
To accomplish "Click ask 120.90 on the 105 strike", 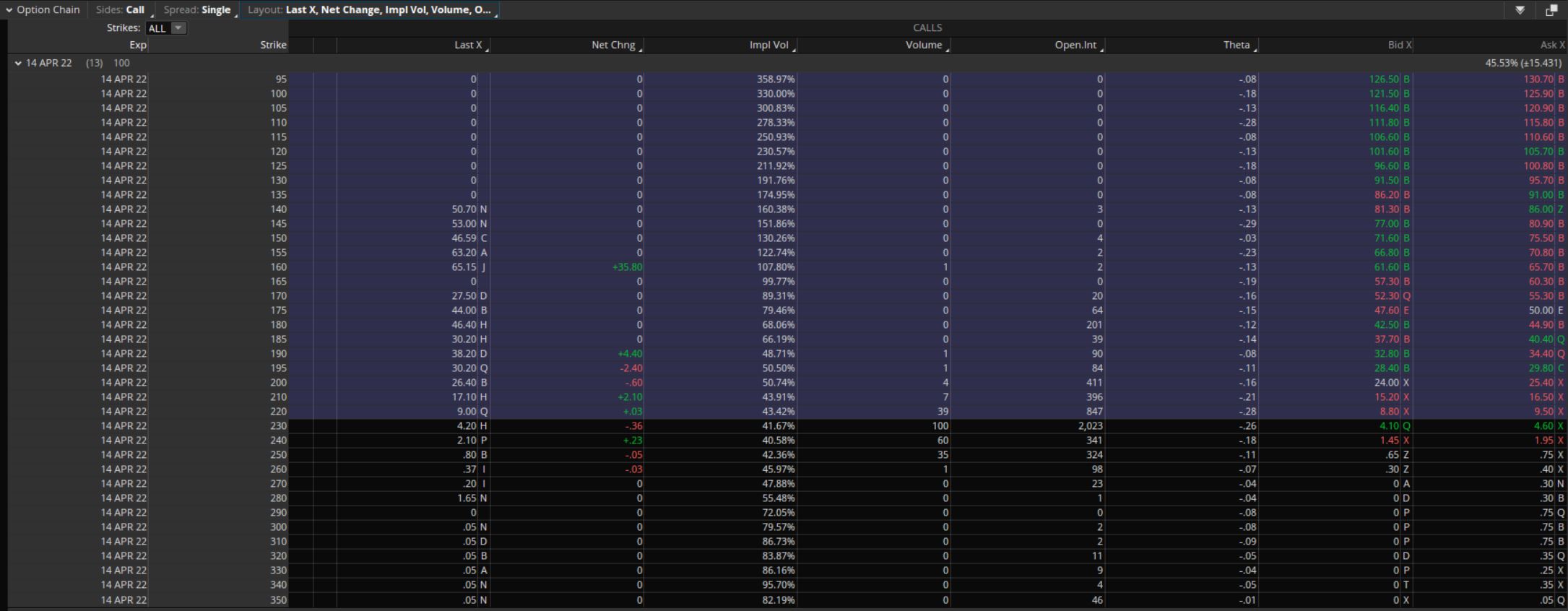I will [x=1538, y=108].
